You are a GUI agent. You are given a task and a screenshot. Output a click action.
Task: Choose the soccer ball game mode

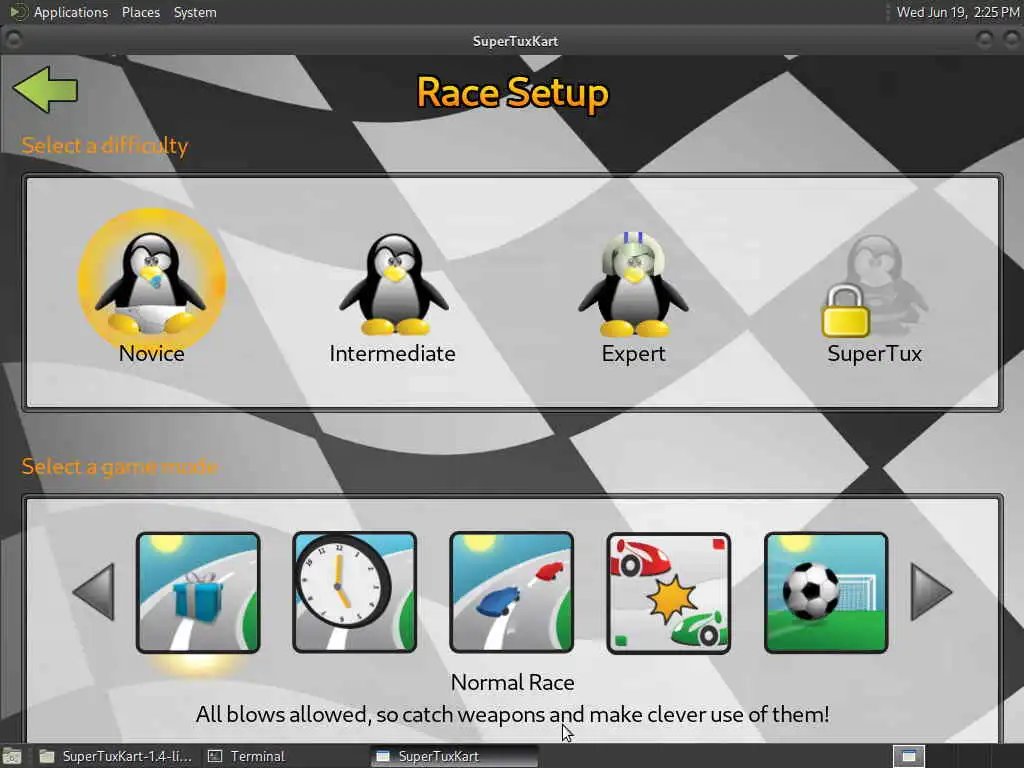click(826, 592)
